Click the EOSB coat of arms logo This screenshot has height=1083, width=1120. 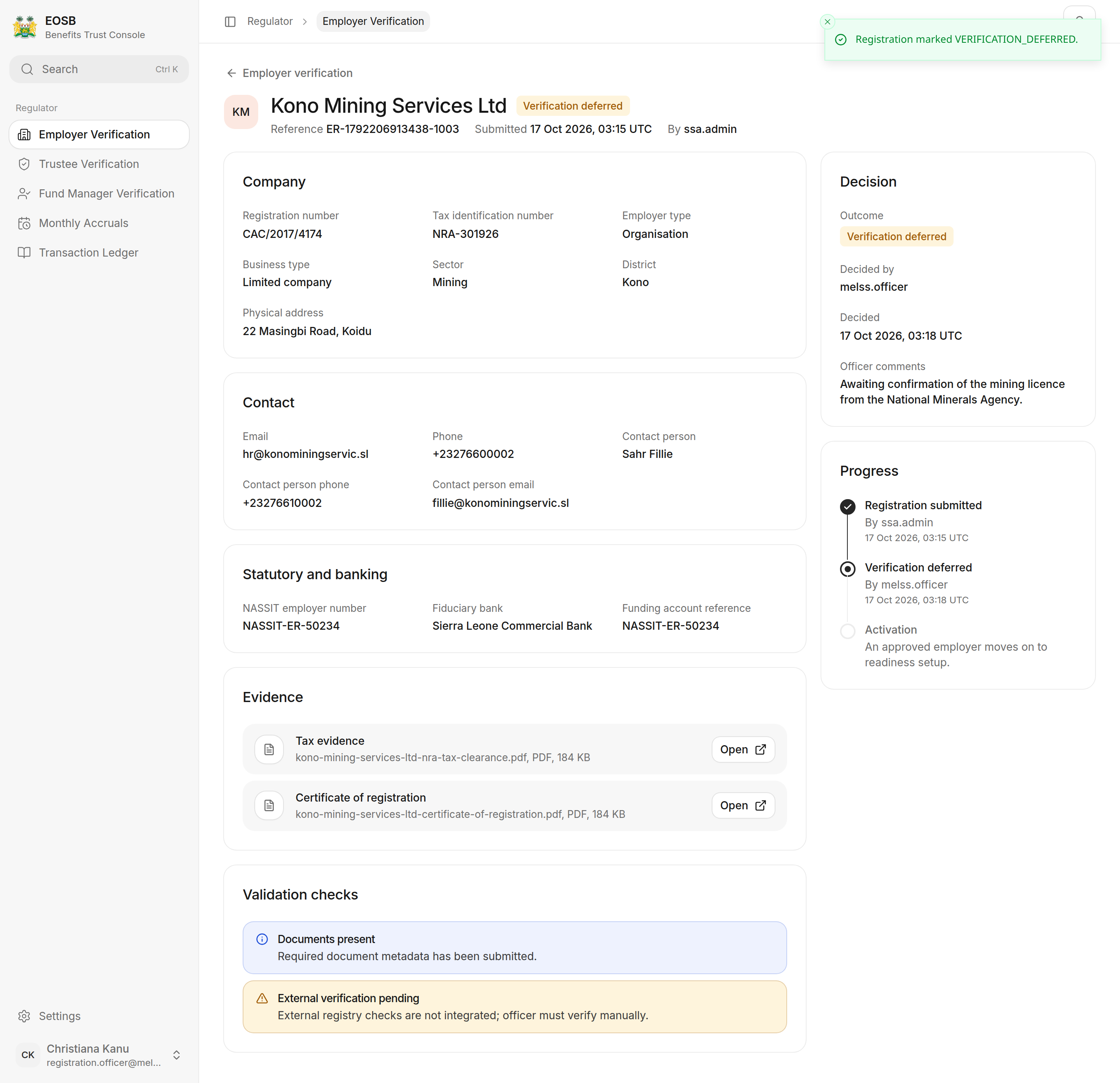pos(25,28)
